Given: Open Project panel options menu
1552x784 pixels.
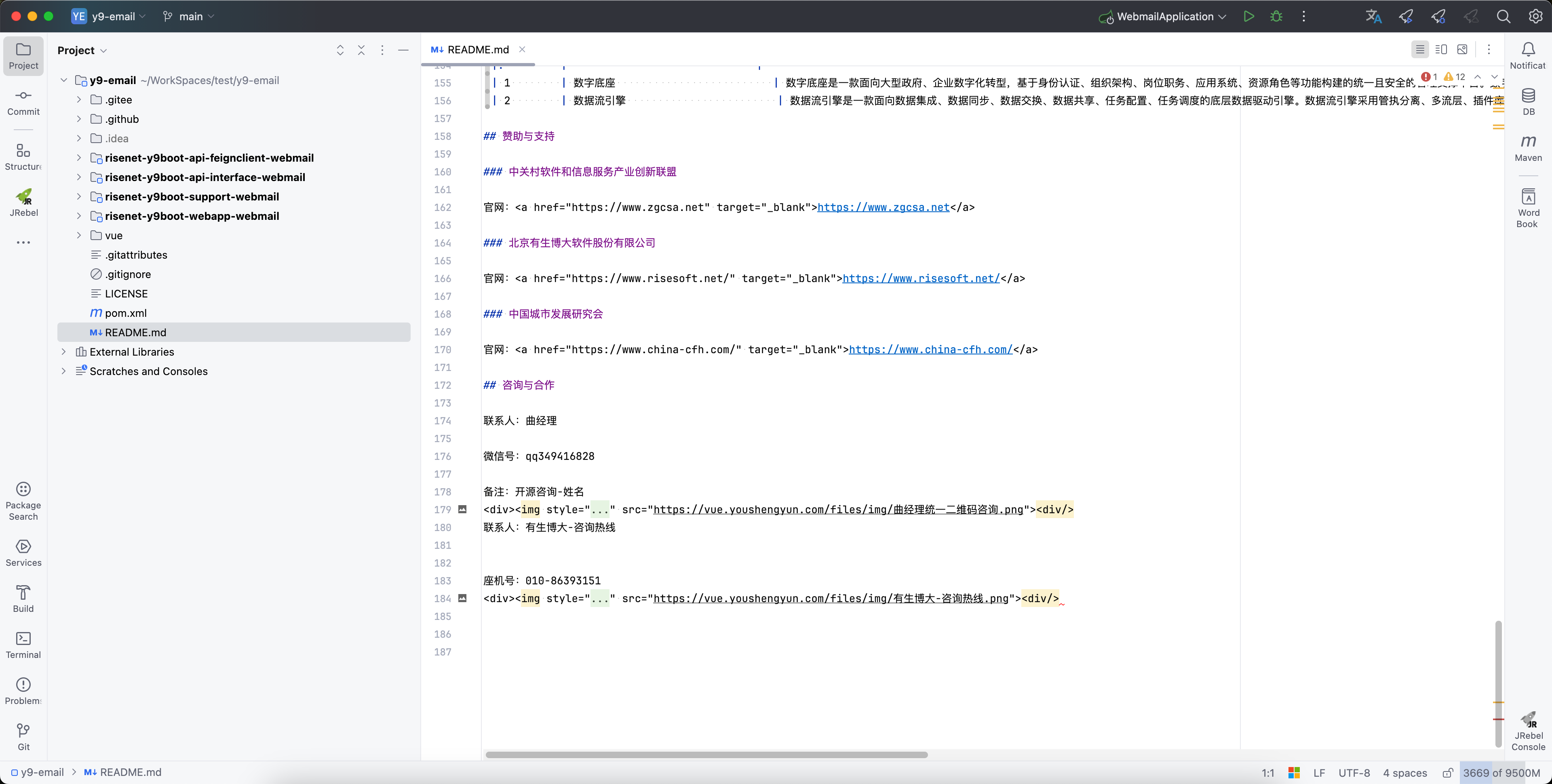Looking at the screenshot, I should click(382, 50).
